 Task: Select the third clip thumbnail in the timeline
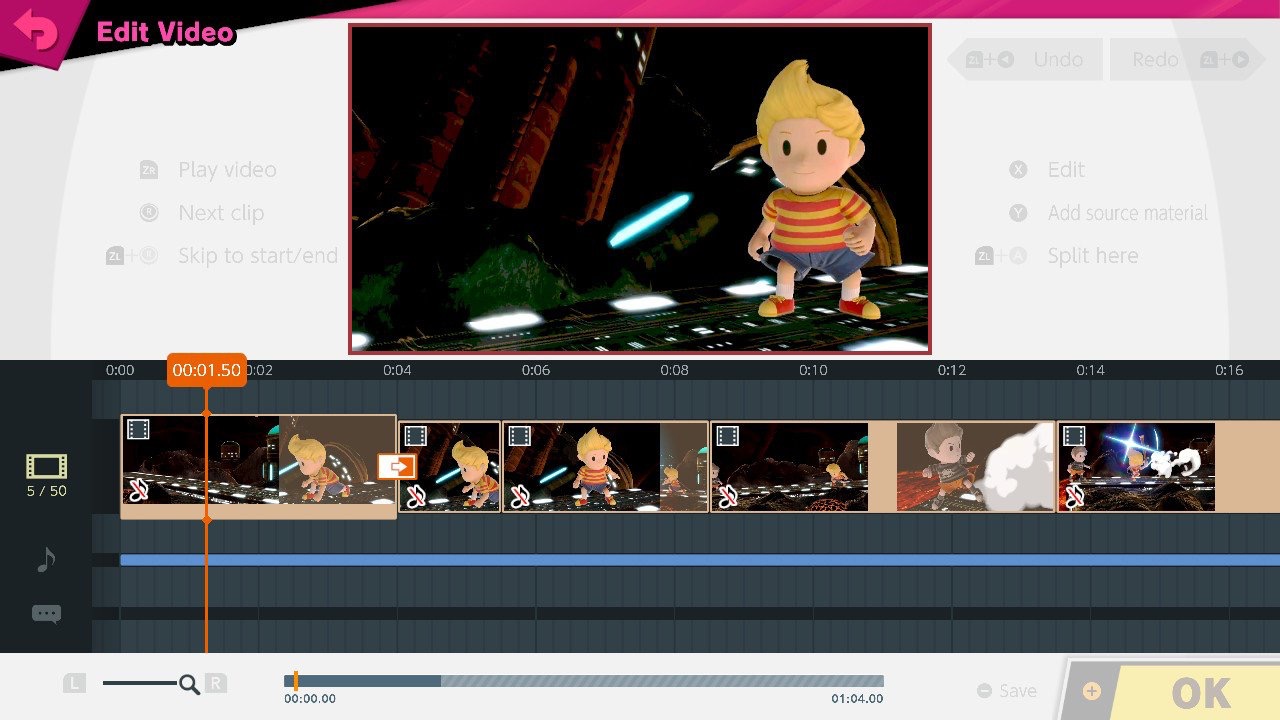(606, 466)
